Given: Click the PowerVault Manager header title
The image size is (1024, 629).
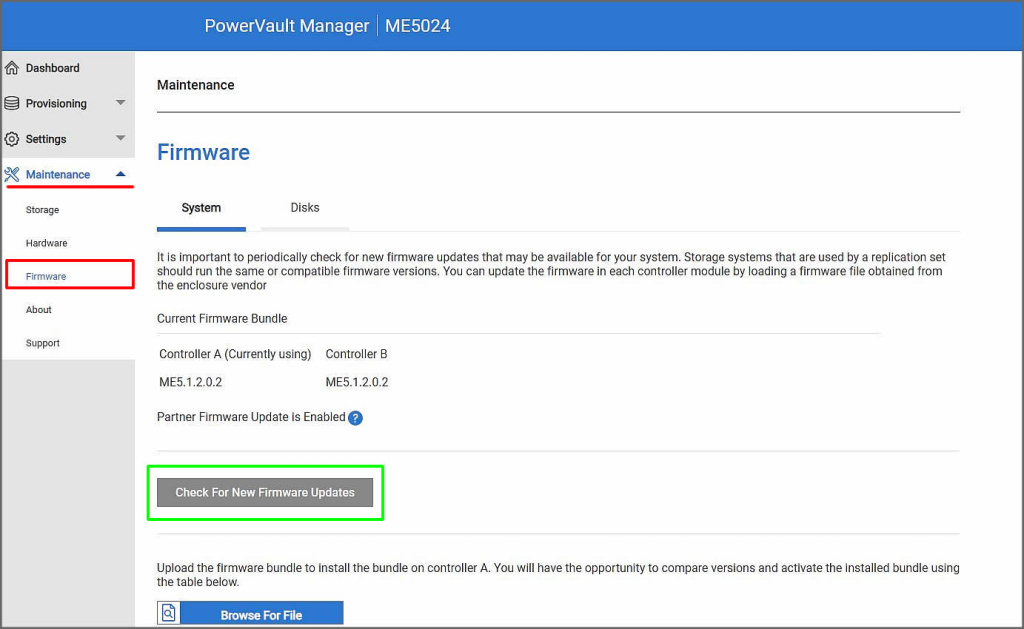Looking at the screenshot, I should pyautogui.click(x=287, y=26).
